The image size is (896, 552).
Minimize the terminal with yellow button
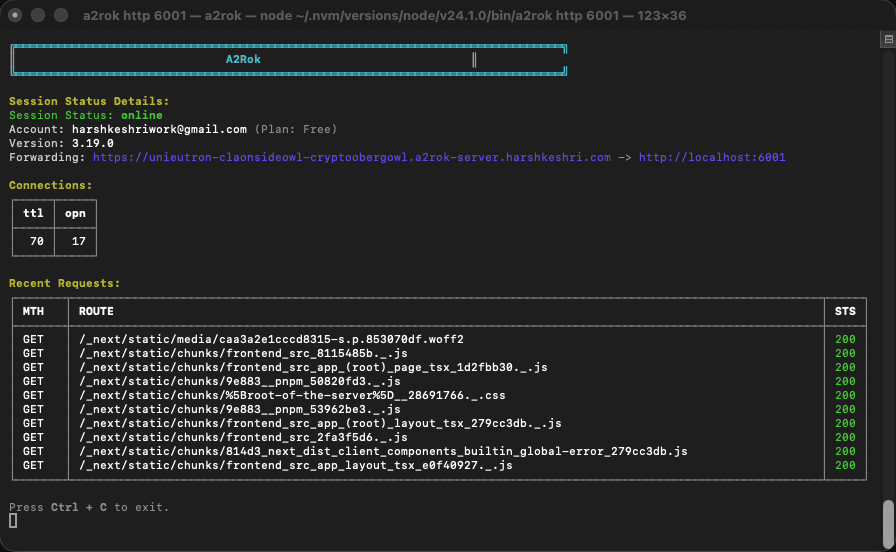pyautogui.click(x=38, y=16)
